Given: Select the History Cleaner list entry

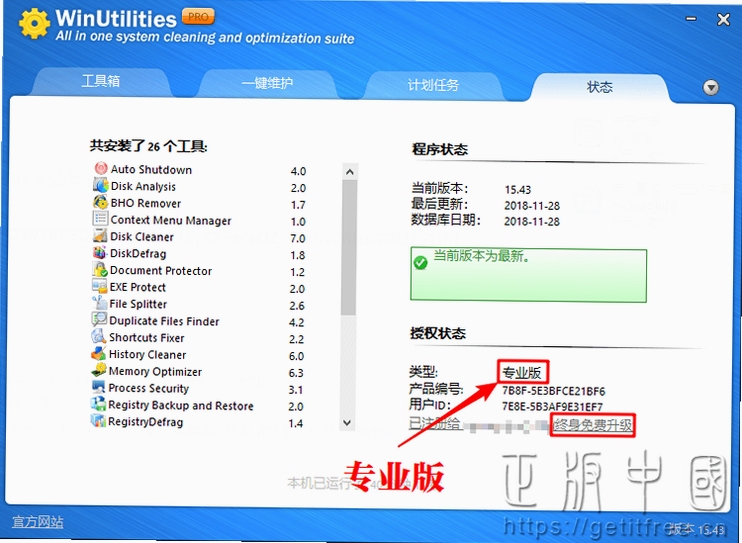Looking at the screenshot, I should coord(197,355).
